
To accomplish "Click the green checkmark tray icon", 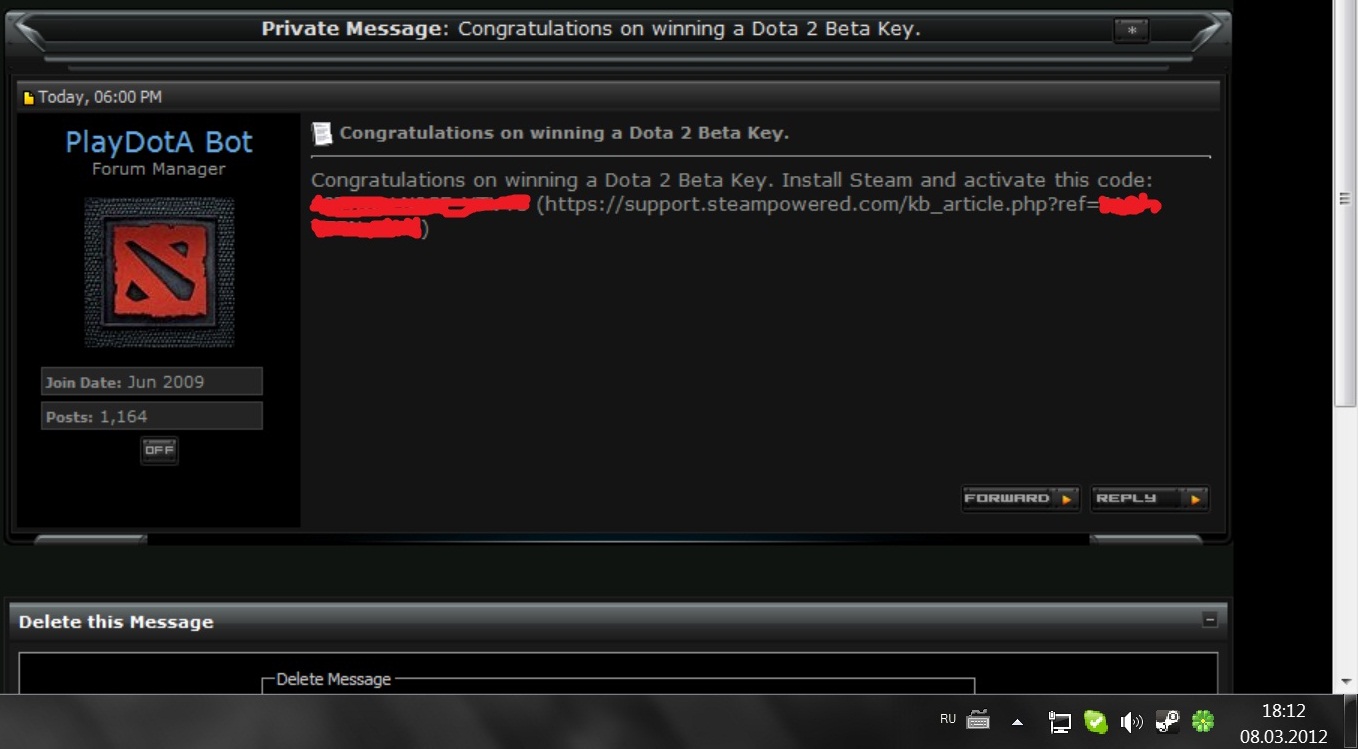I will tap(1096, 721).
